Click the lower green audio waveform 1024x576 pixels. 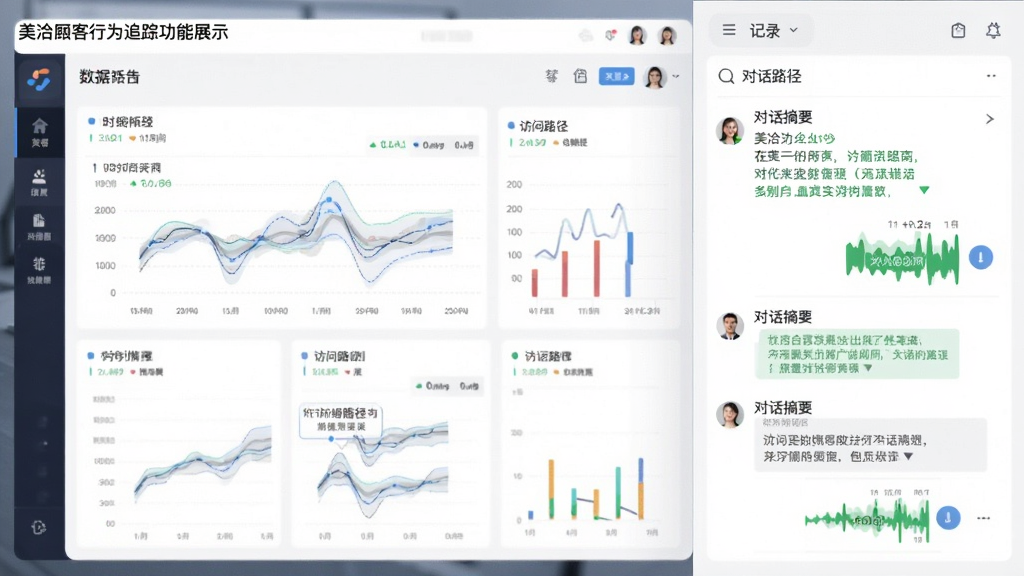[867, 520]
